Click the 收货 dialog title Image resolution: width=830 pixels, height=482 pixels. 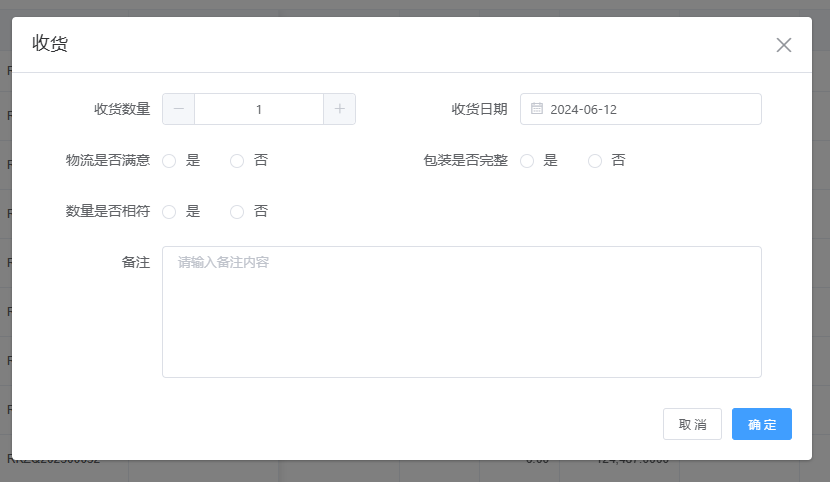click(x=50, y=43)
